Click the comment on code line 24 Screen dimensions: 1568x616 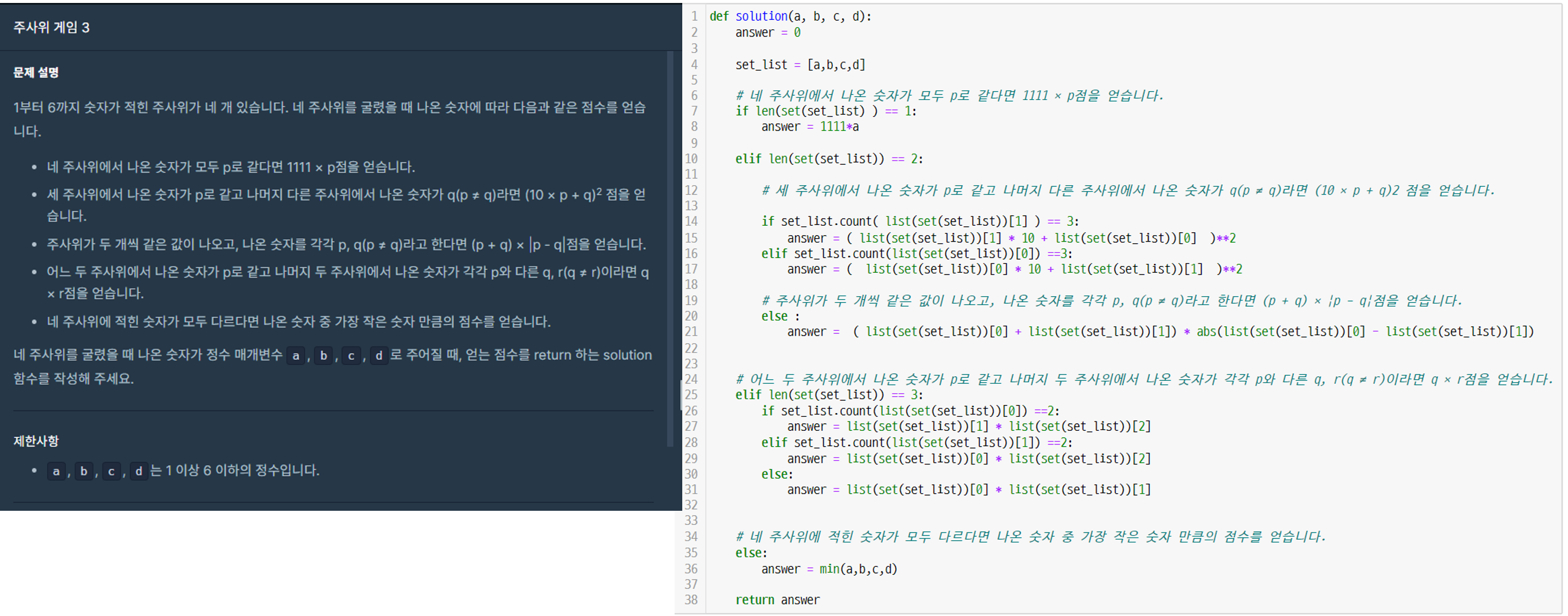[1145, 380]
